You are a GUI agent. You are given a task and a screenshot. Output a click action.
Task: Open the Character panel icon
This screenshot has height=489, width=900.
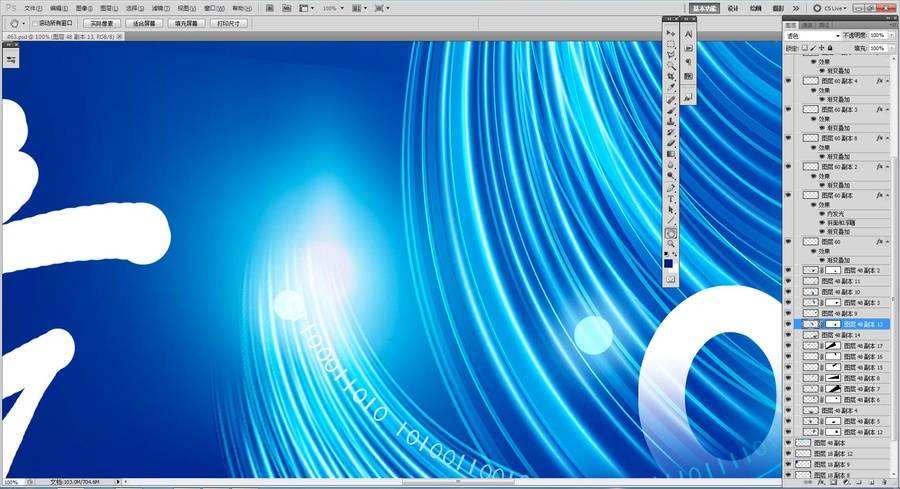click(x=689, y=34)
